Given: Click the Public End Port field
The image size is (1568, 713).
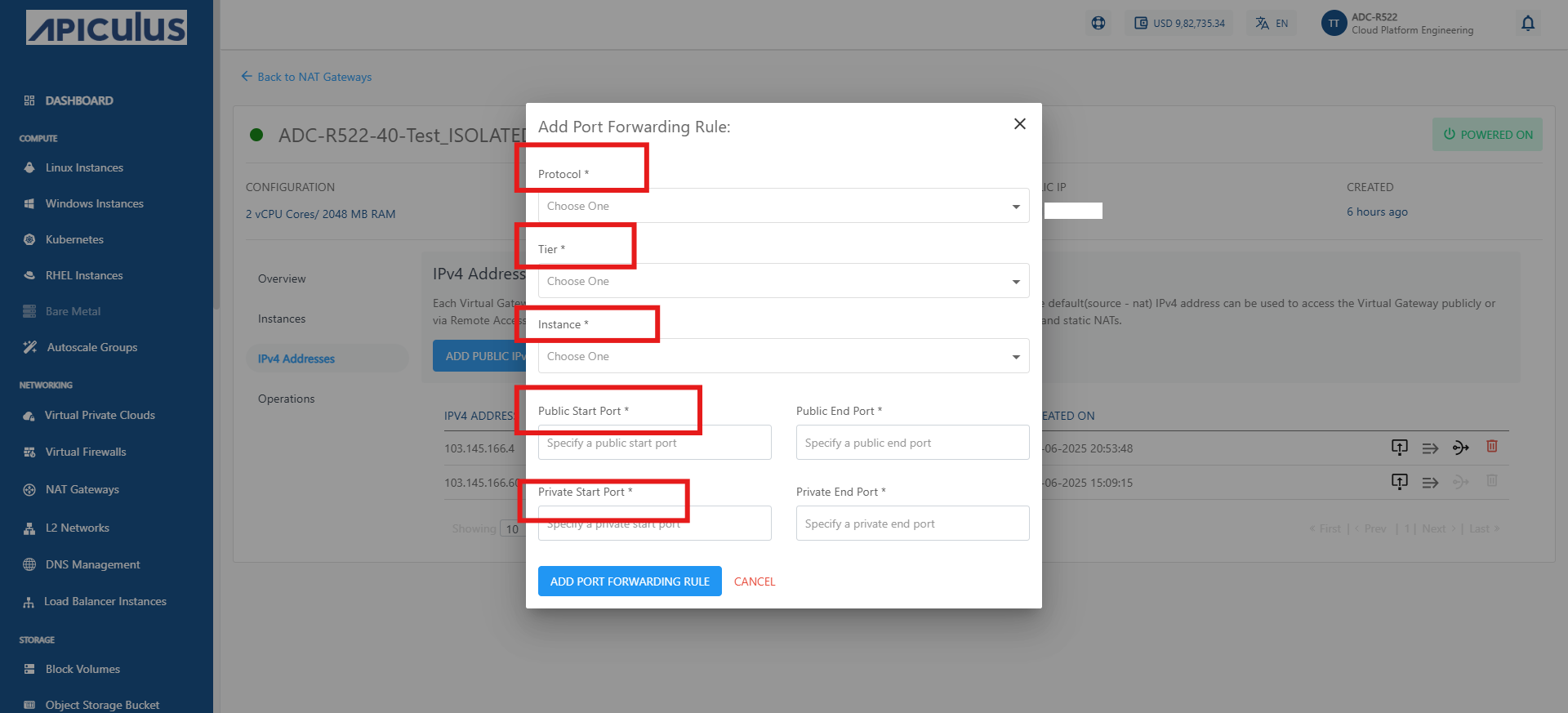Looking at the screenshot, I should [912, 443].
